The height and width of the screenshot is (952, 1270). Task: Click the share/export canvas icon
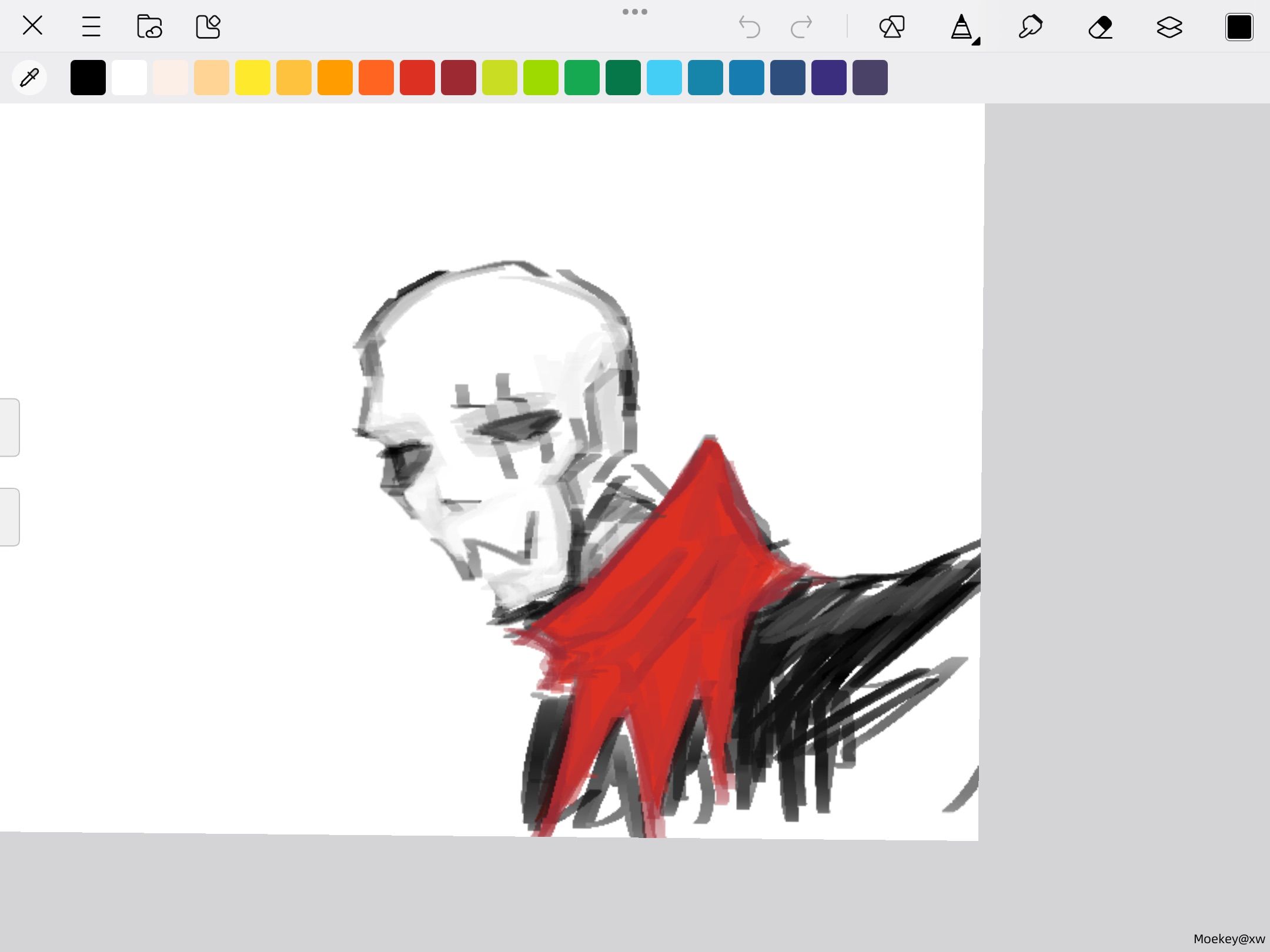(x=208, y=26)
